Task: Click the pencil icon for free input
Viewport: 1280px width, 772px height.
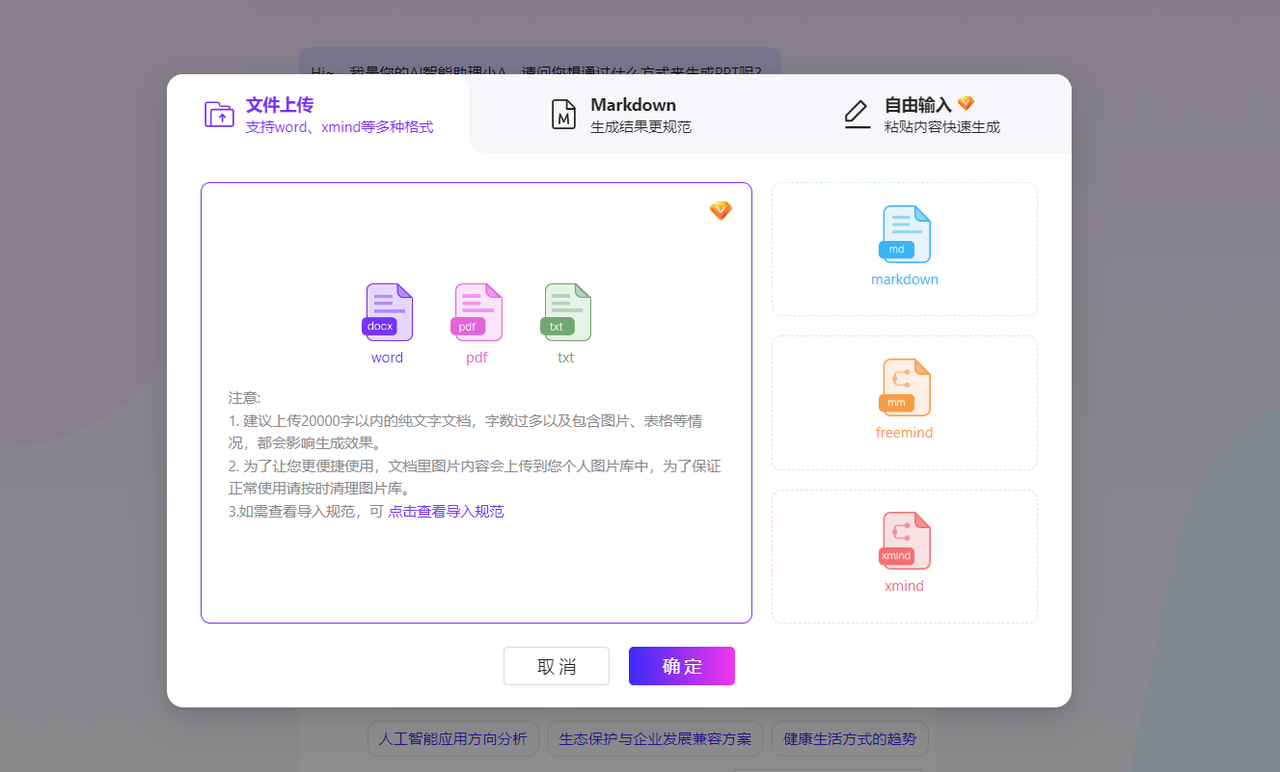Action: [857, 114]
